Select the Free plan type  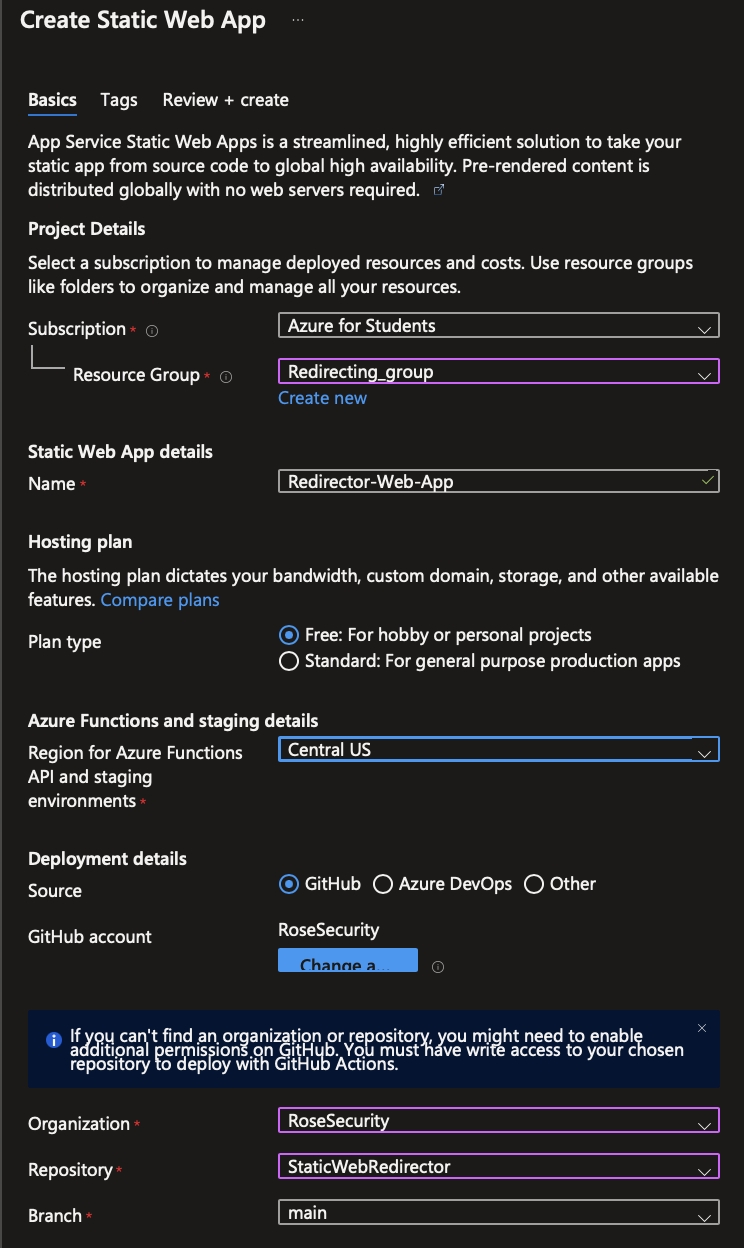pyautogui.click(x=289, y=635)
